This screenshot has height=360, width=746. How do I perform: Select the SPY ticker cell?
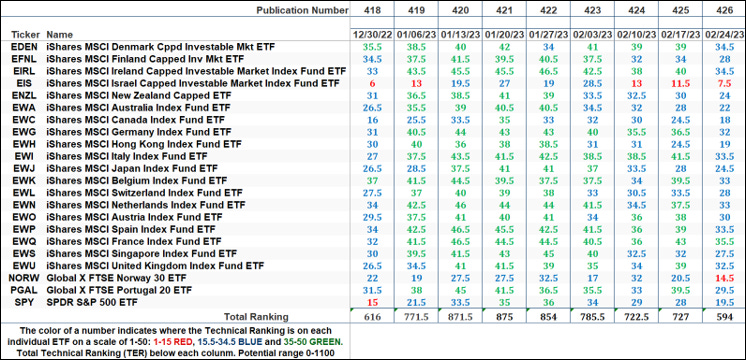(23, 302)
